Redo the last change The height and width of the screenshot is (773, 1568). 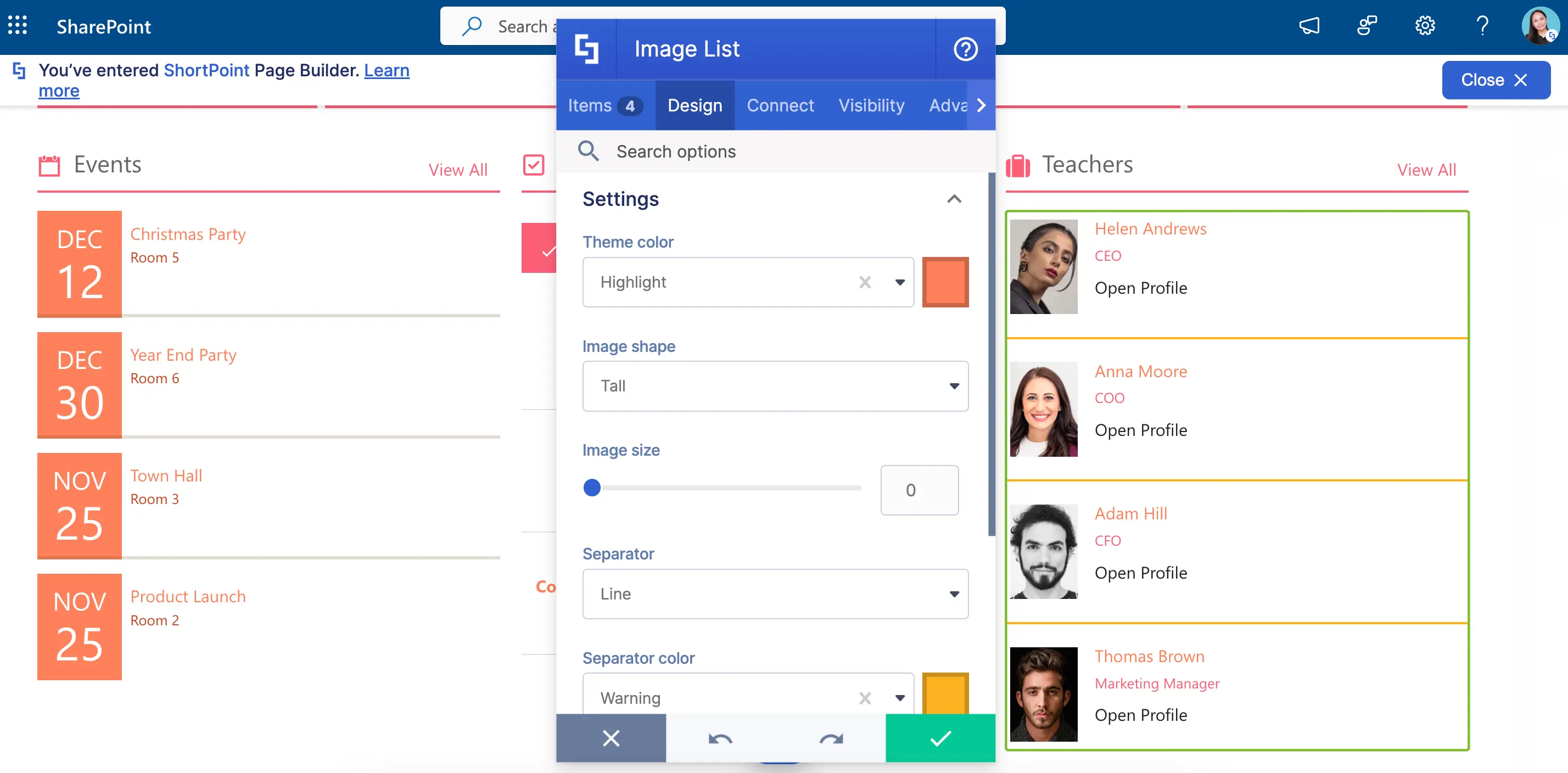831,738
